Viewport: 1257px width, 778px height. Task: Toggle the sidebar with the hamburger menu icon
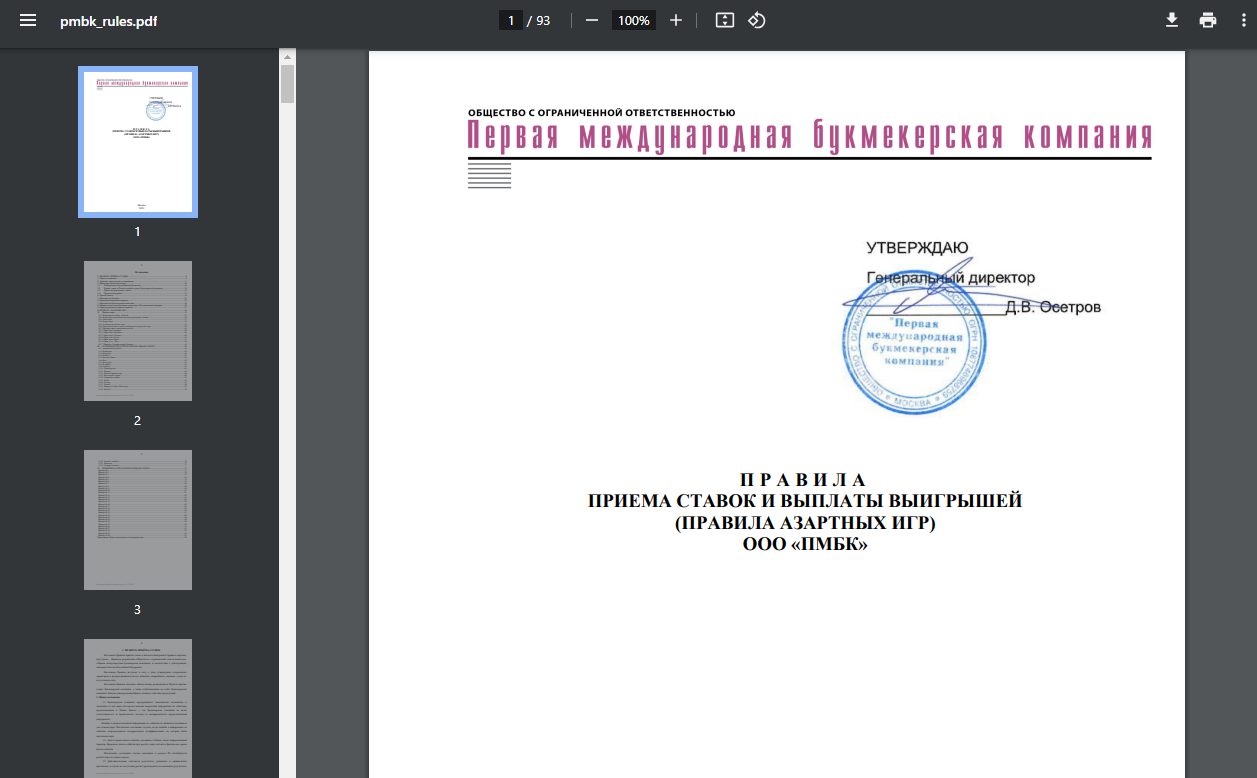coord(28,20)
